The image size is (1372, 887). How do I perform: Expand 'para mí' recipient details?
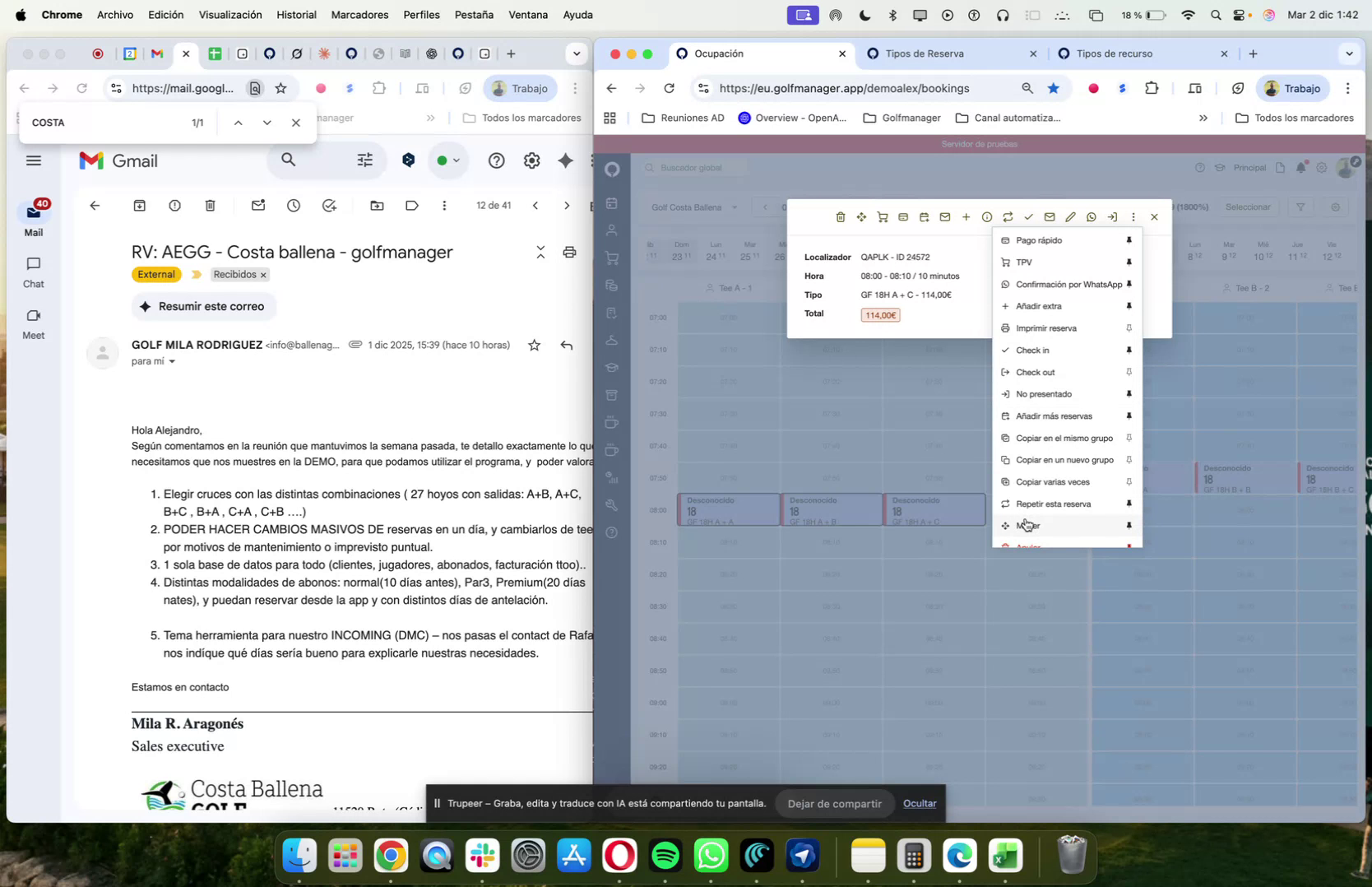[x=154, y=361]
